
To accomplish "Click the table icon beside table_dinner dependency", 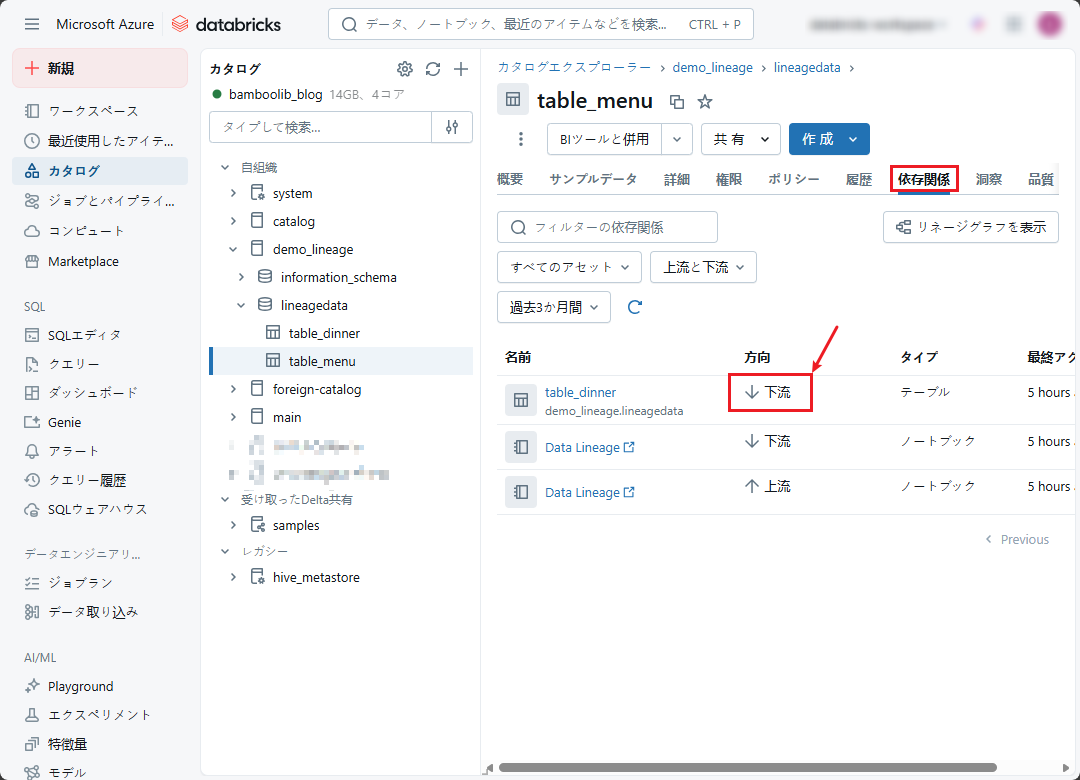I will [521, 400].
